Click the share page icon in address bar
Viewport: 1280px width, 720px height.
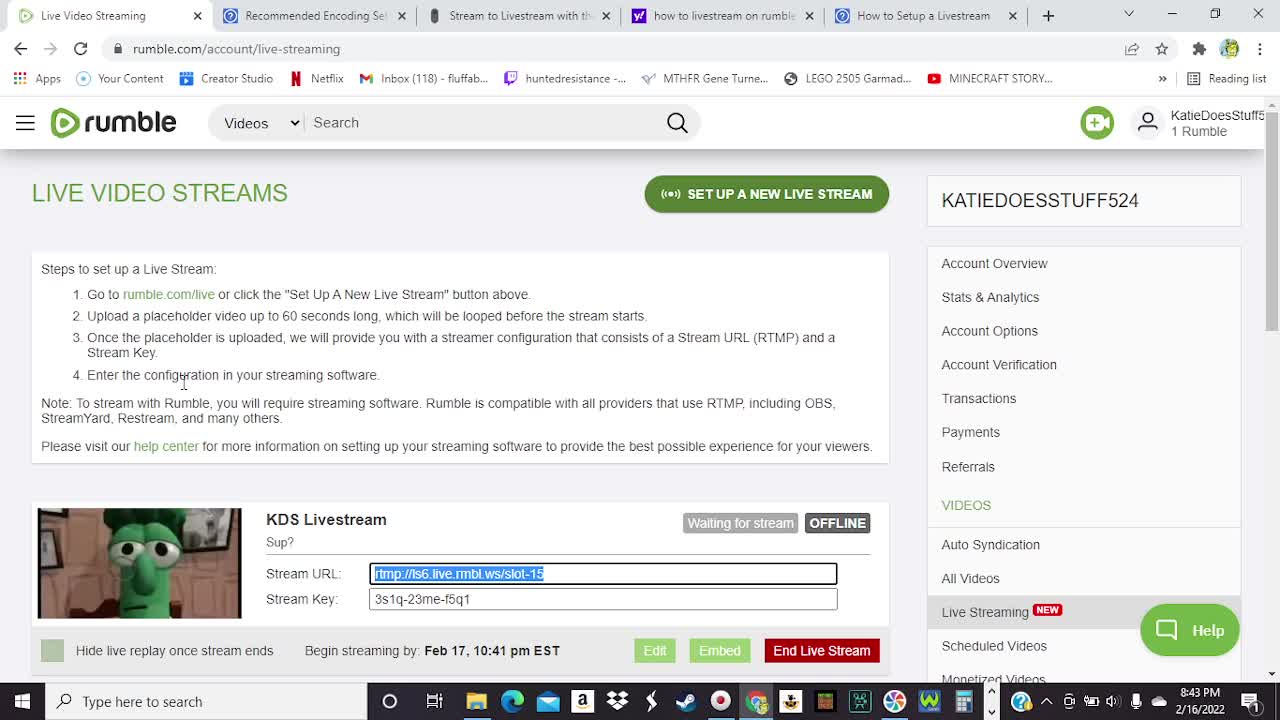(x=1132, y=49)
